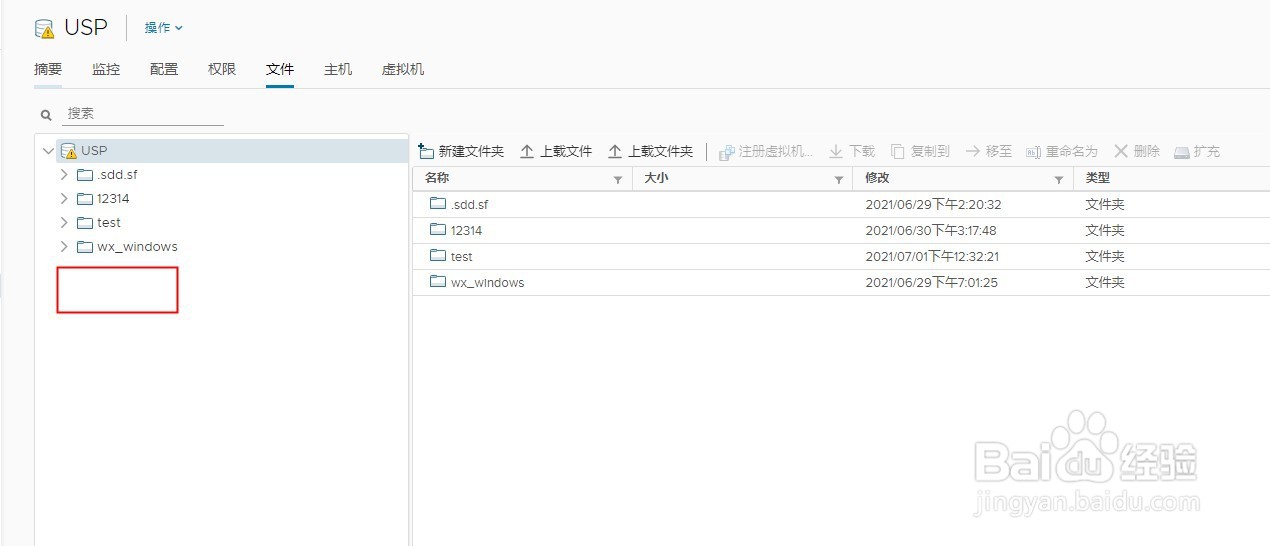Image resolution: width=1270 pixels, height=546 pixels.
Task: Click 新建文件夹 new folder button
Action: coord(461,152)
